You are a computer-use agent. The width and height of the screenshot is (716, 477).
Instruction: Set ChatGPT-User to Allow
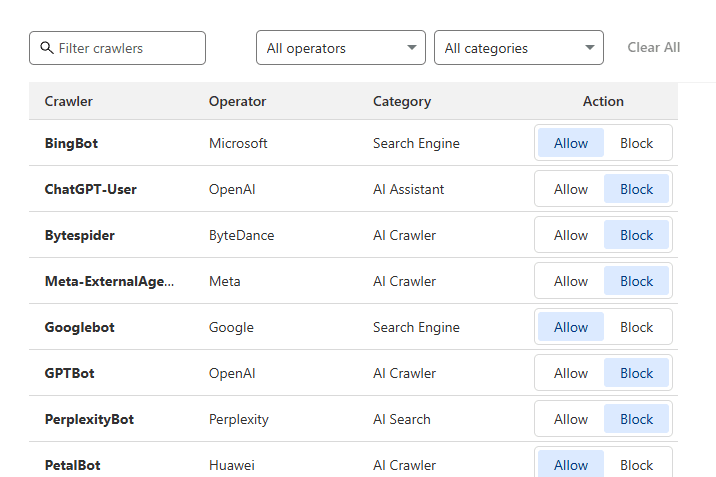[571, 189]
